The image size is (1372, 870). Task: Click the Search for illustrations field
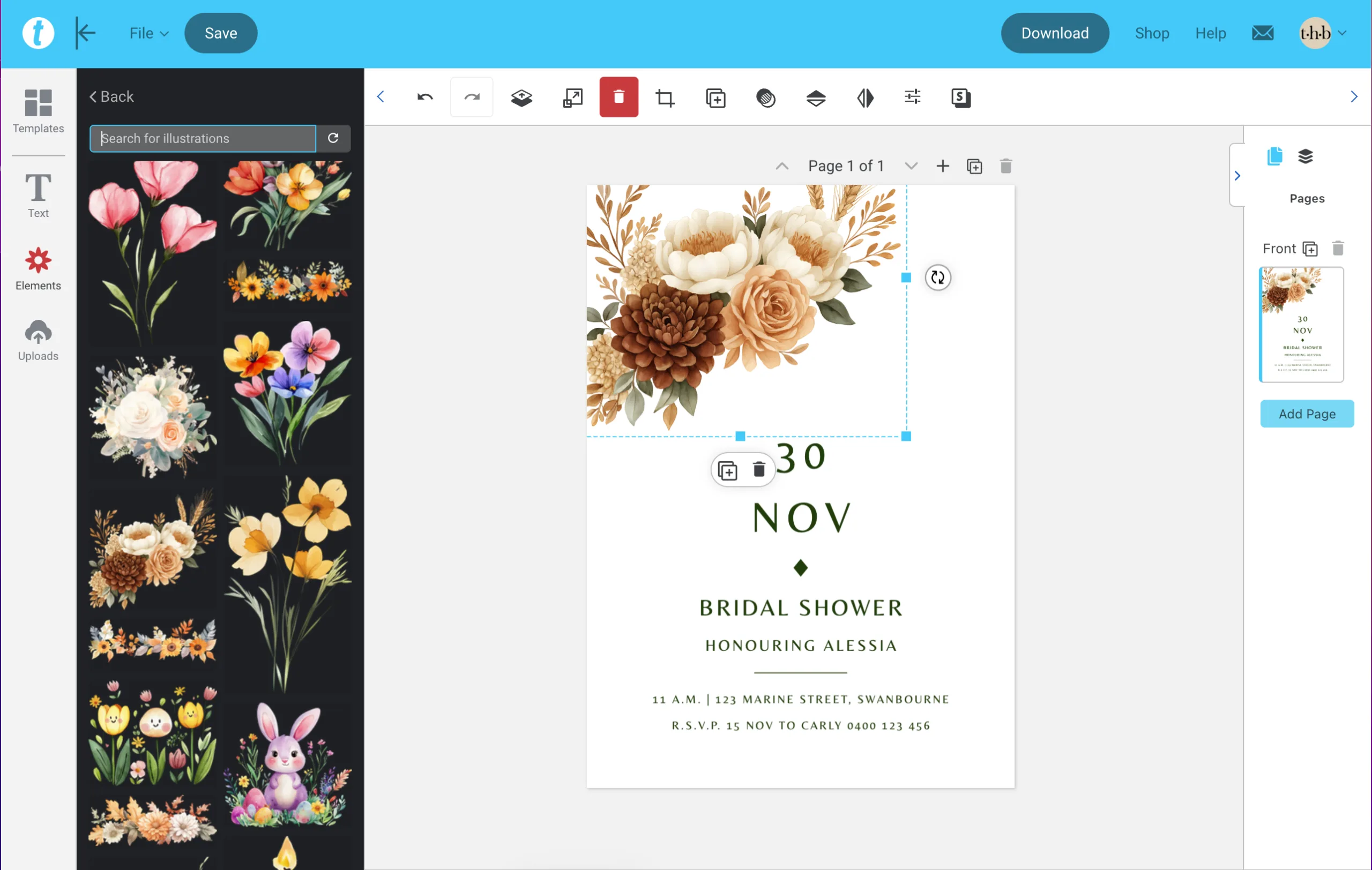pos(203,138)
